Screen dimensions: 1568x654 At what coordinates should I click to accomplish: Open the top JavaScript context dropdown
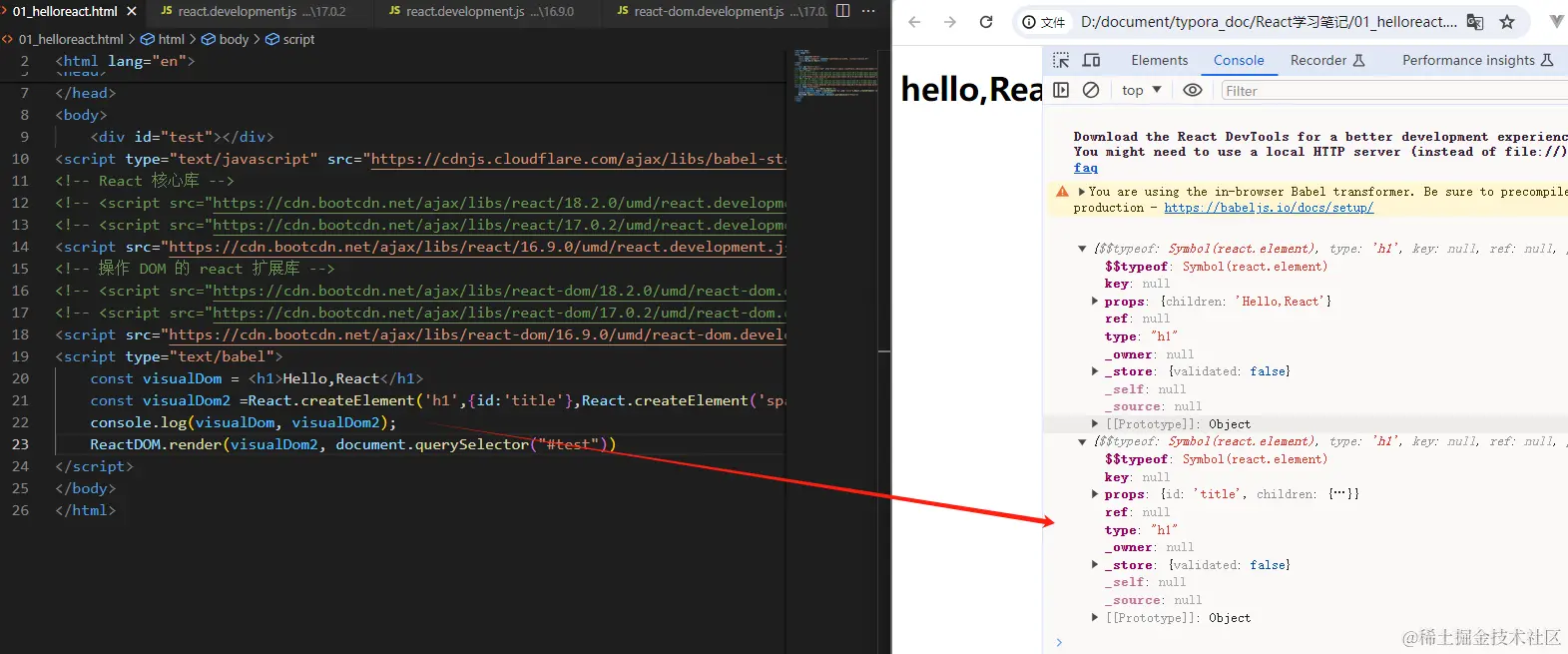1141,90
